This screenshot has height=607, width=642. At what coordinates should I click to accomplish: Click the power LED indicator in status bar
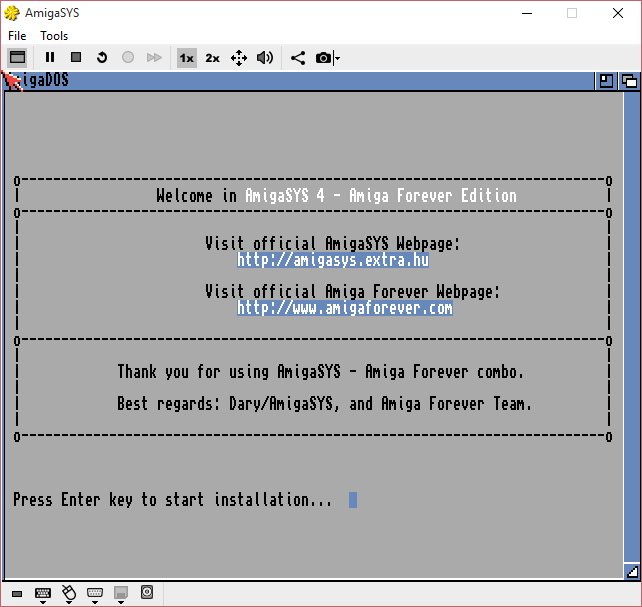(17, 593)
